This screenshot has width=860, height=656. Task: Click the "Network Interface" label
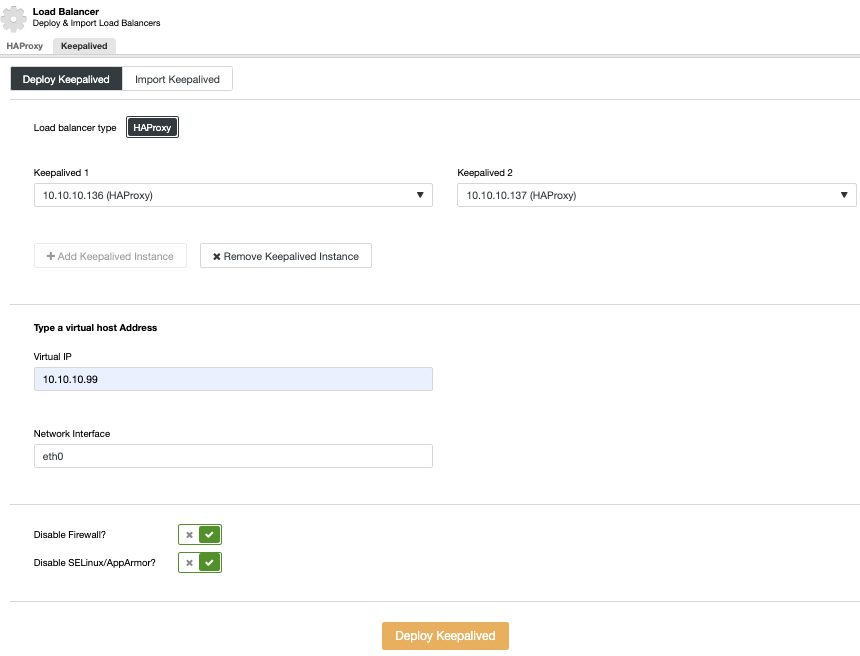click(x=72, y=433)
